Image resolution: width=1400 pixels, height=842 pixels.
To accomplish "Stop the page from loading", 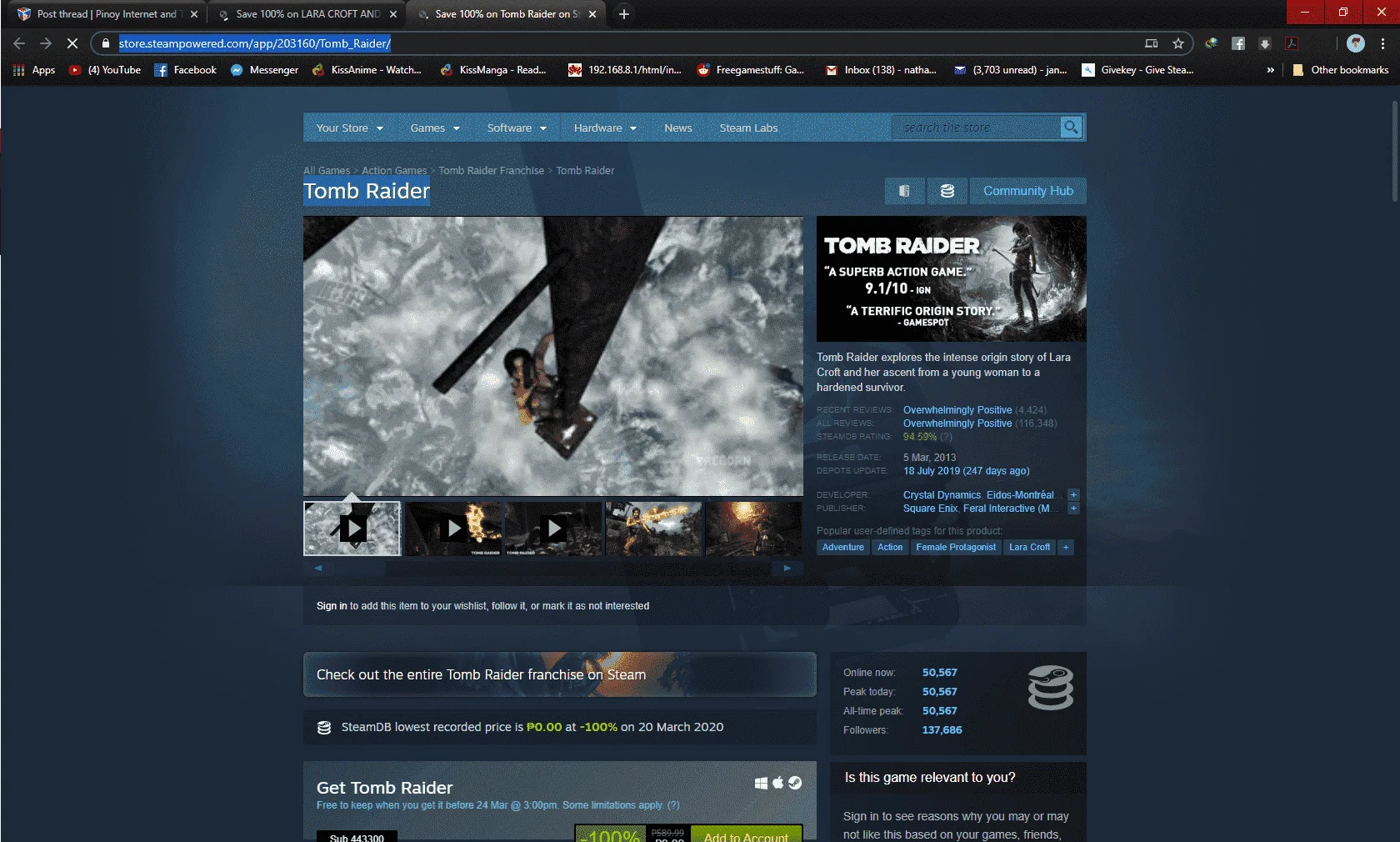I will tap(72, 43).
